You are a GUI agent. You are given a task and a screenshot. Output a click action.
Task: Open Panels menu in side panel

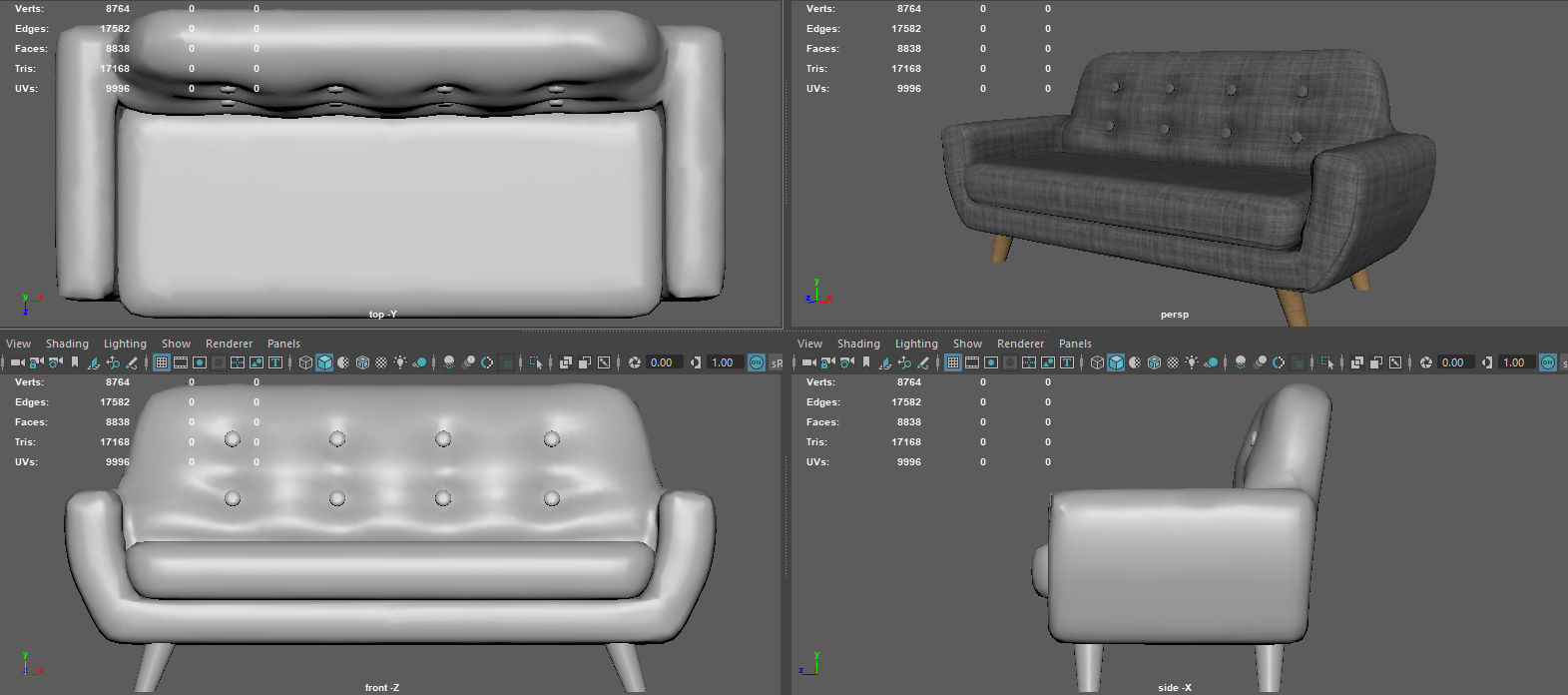1075,344
